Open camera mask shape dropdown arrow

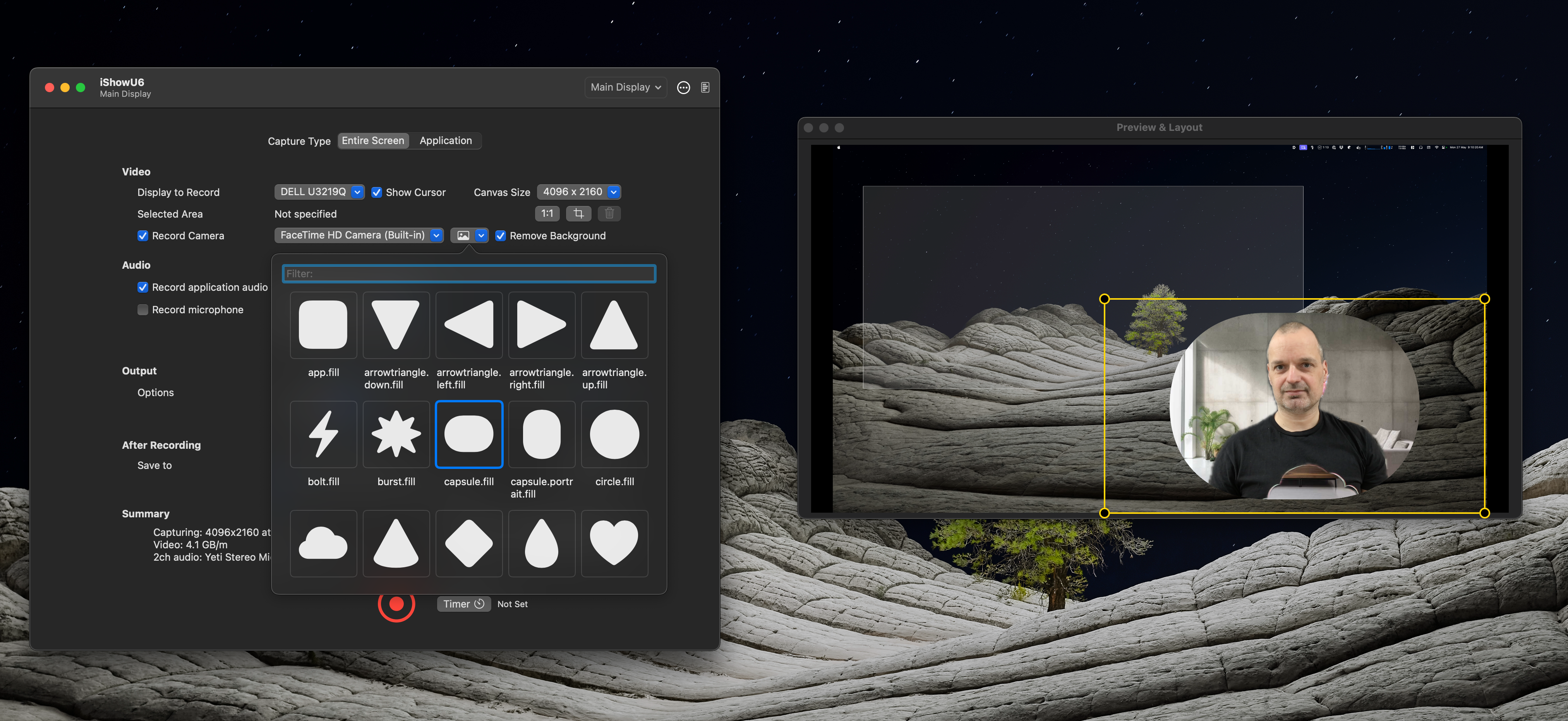pos(482,236)
